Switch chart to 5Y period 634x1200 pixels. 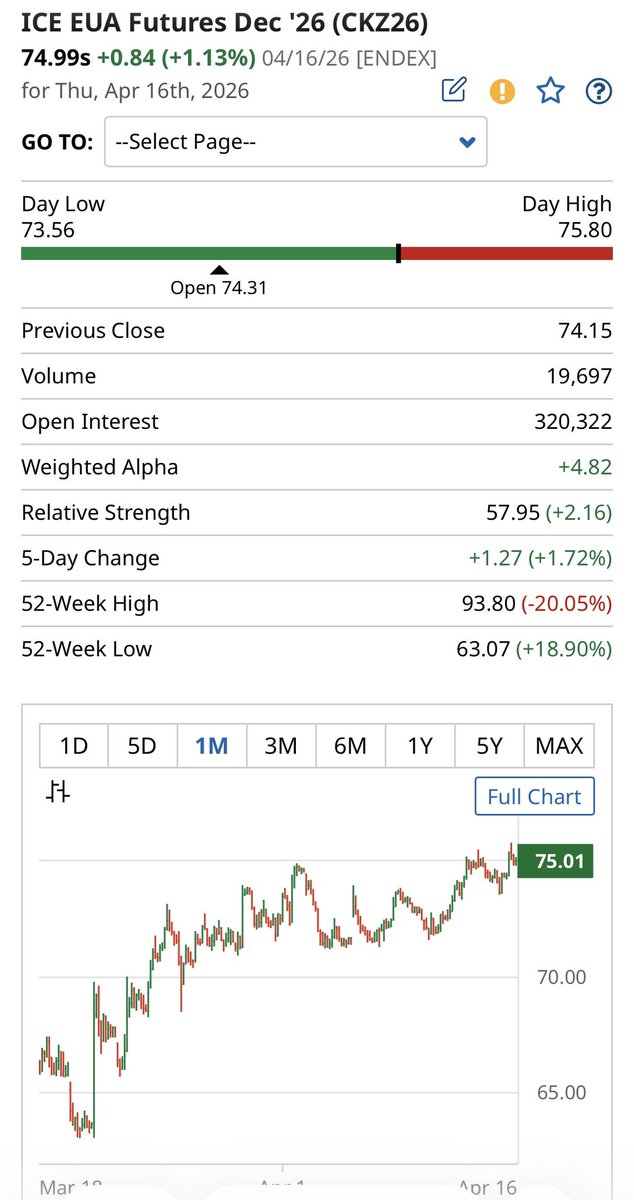tap(489, 746)
